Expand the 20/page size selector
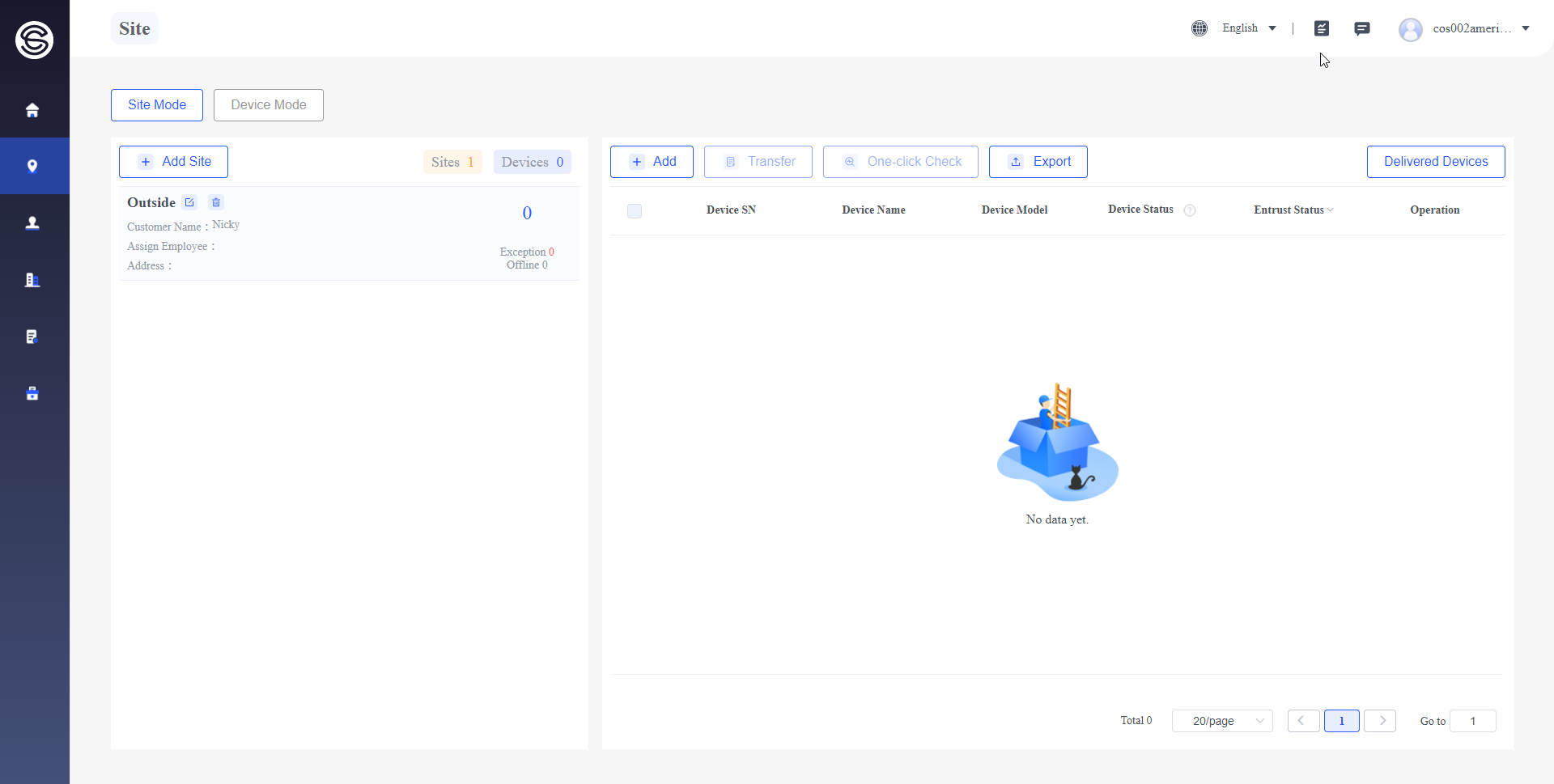Viewport: 1554px width, 784px height. [x=1222, y=721]
